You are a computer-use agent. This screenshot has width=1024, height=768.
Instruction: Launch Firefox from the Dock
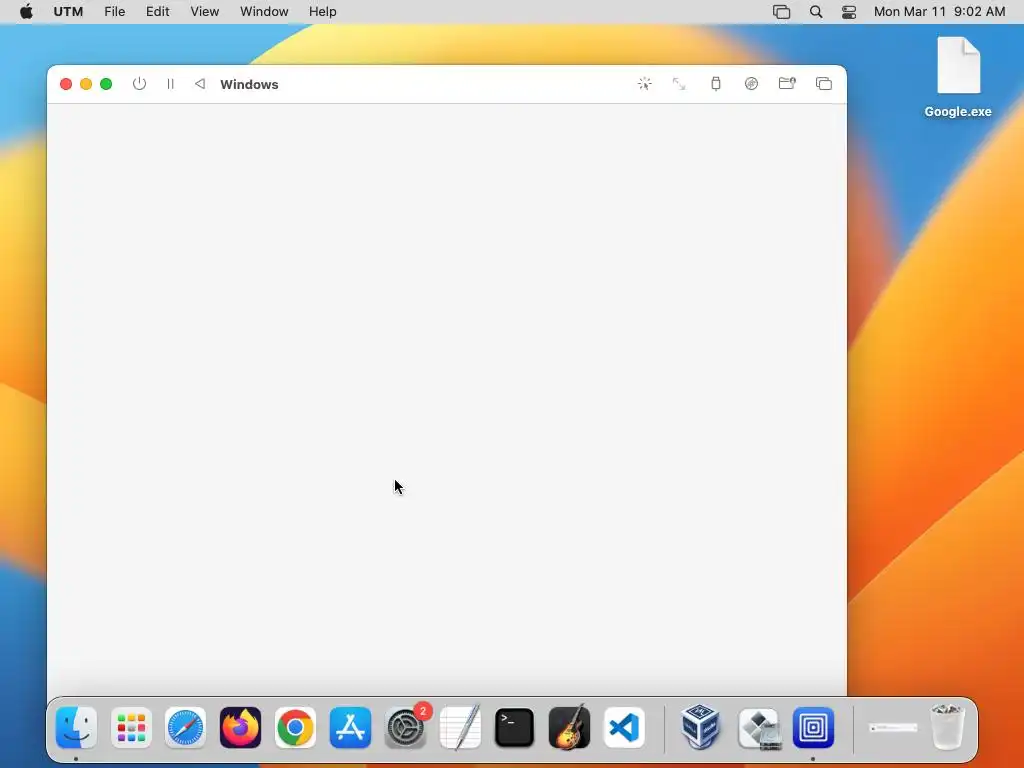(x=240, y=727)
